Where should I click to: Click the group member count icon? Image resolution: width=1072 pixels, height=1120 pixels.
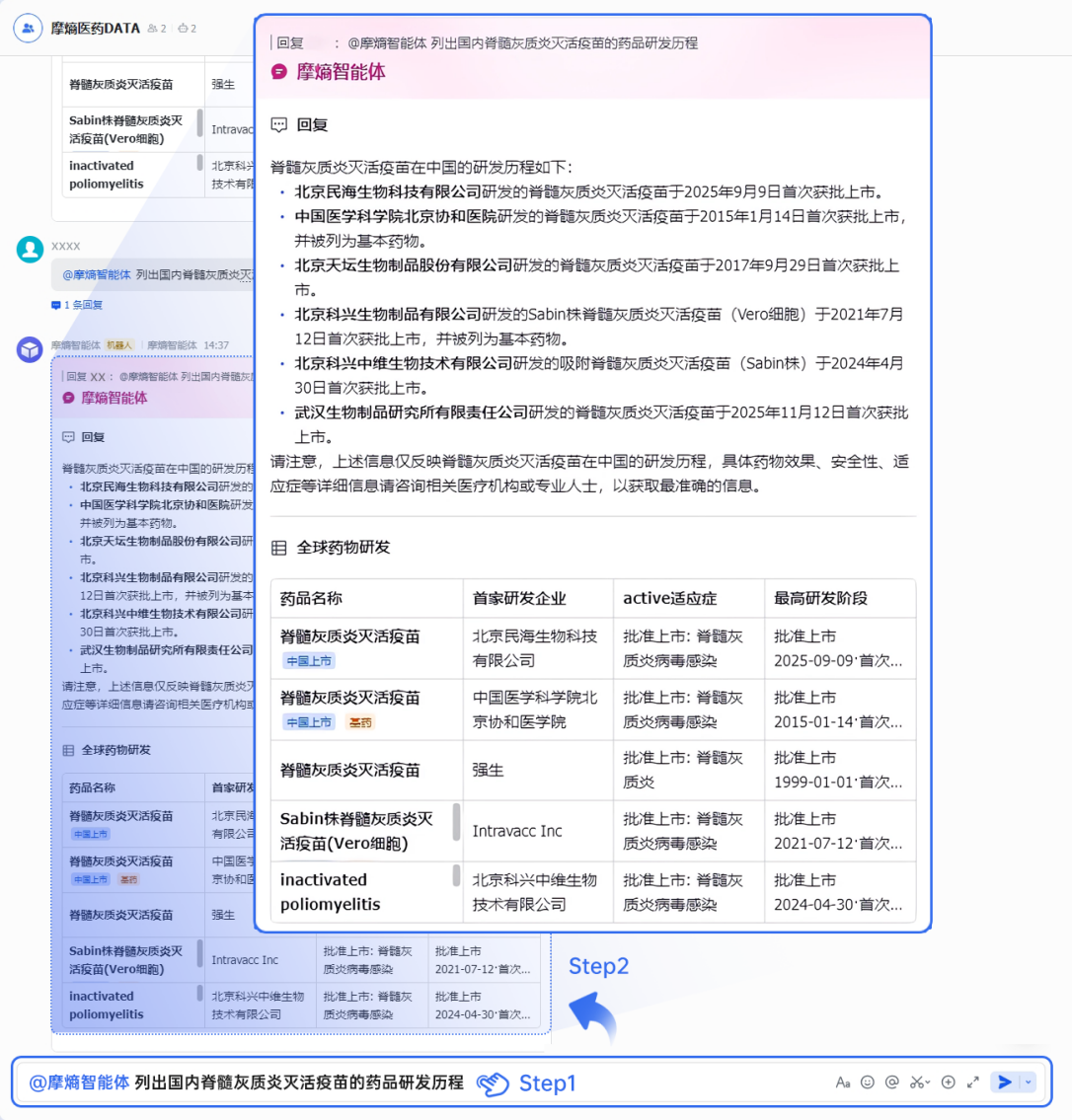(153, 29)
